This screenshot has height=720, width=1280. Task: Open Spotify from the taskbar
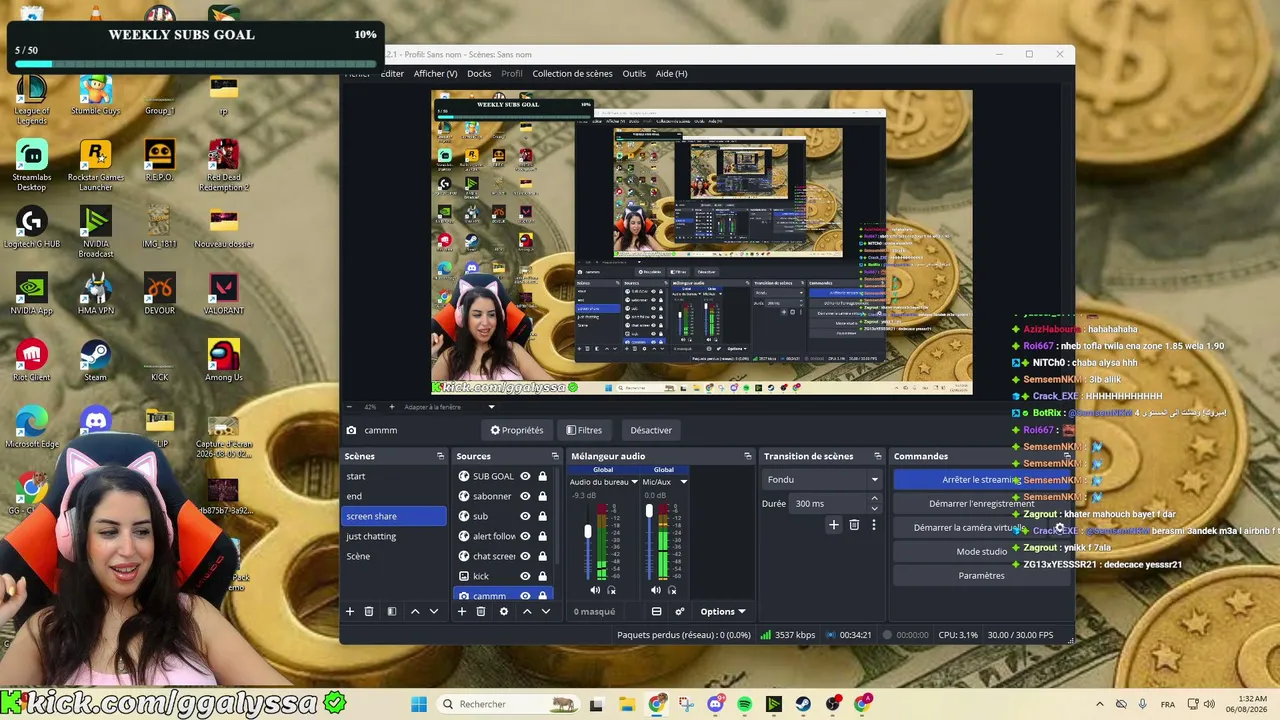point(744,704)
